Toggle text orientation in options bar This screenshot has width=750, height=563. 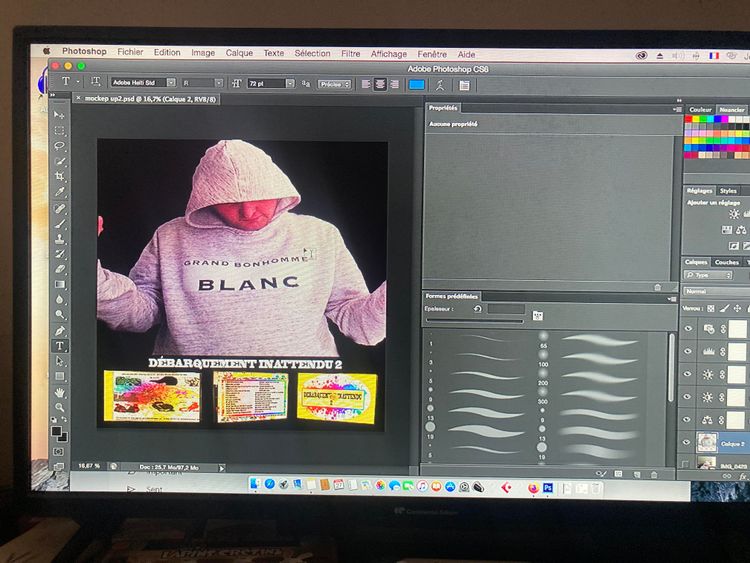pos(96,82)
